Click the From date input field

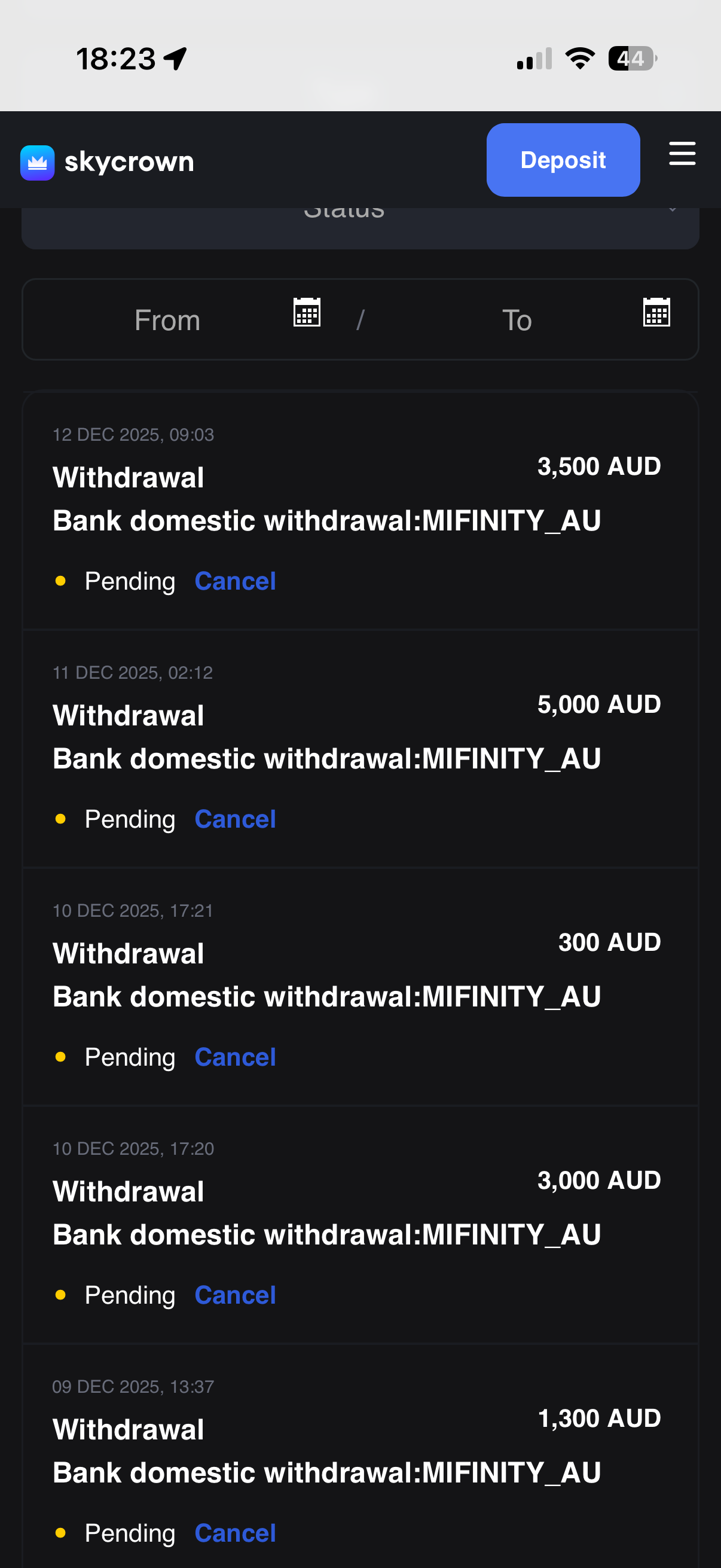pyautogui.click(x=167, y=320)
